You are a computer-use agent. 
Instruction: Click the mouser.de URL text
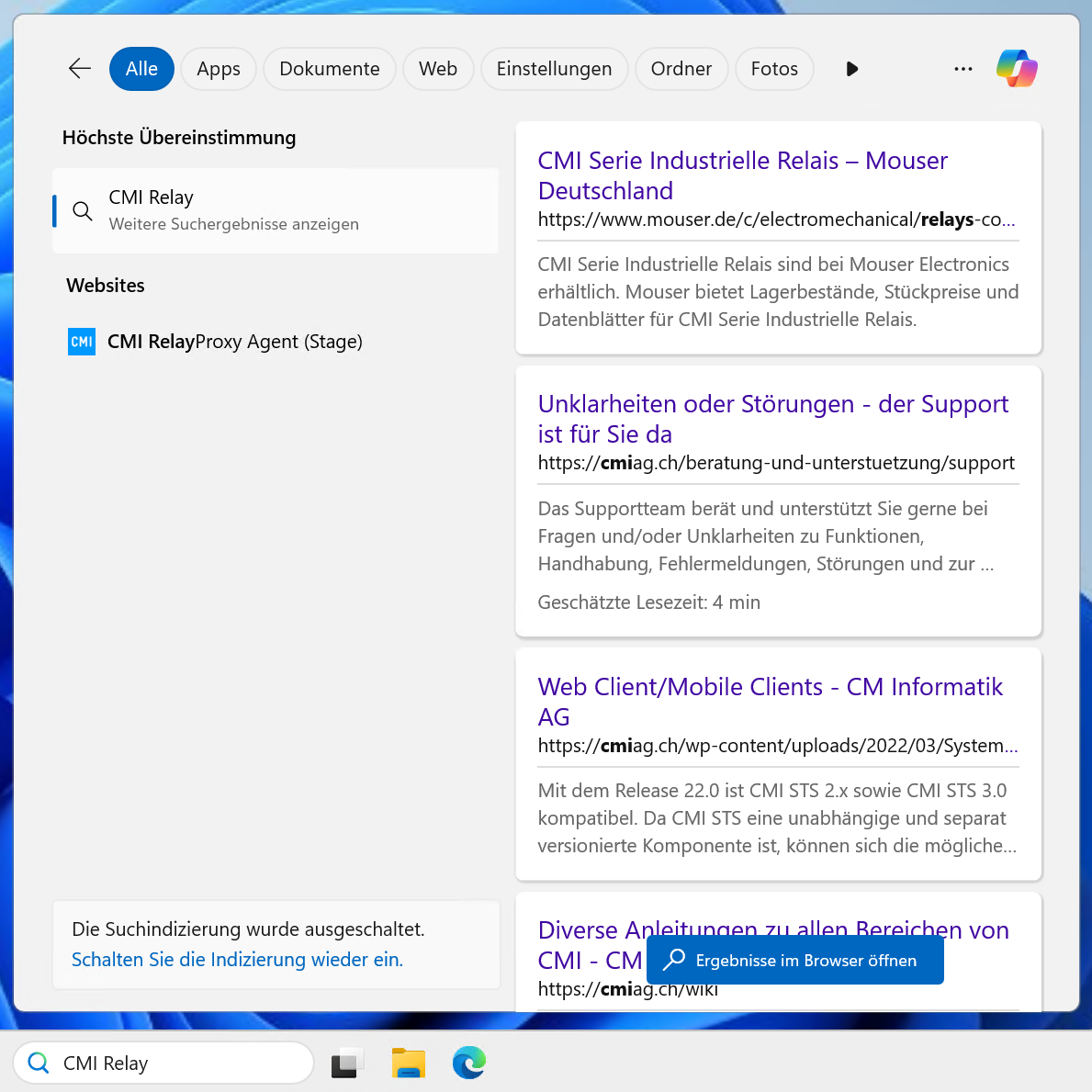(776, 220)
